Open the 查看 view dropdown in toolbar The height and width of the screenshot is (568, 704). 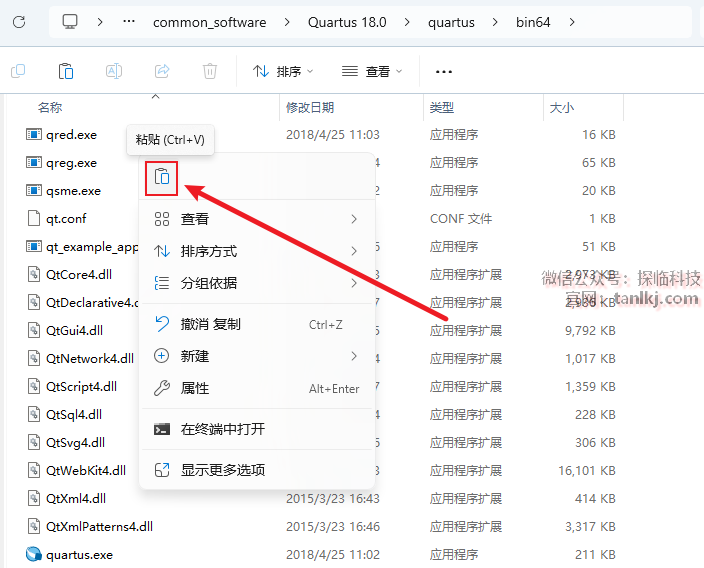(x=372, y=71)
